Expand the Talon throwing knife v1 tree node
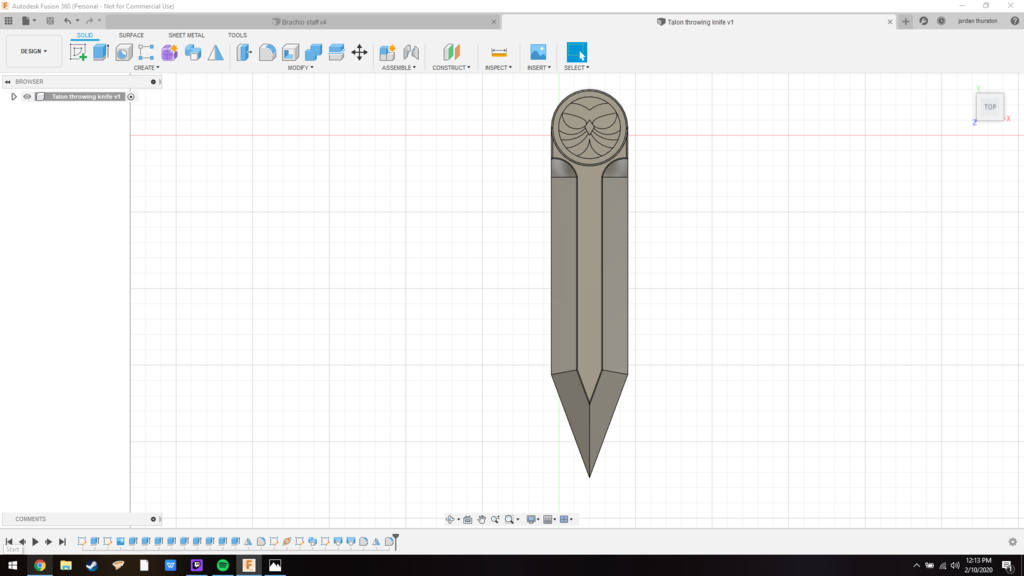This screenshot has width=1024, height=576. coord(14,97)
